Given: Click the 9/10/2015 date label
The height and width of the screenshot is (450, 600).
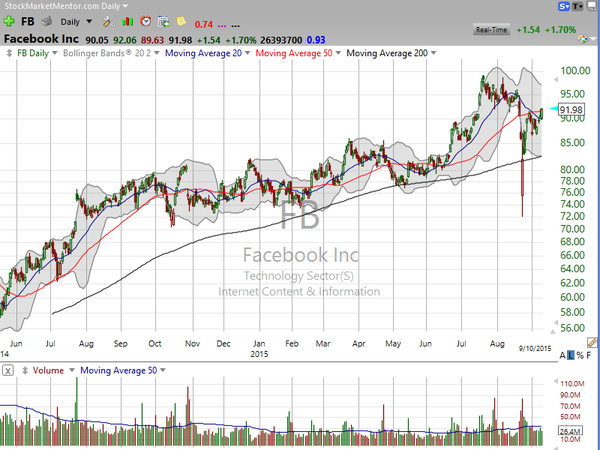Looking at the screenshot, I should [535, 349].
